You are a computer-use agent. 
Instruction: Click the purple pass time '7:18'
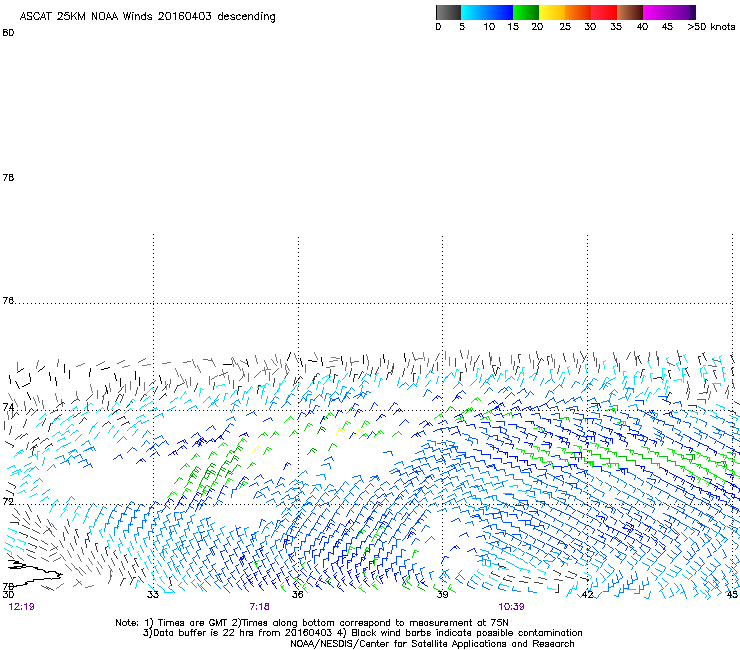point(260,607)
